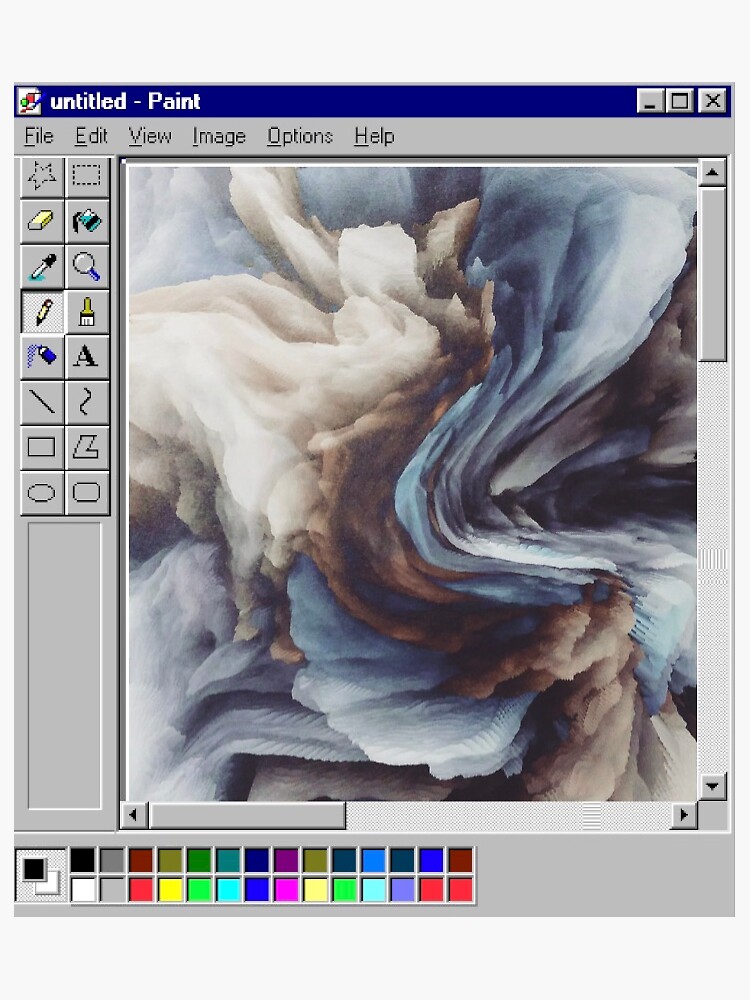
Task: Click the vertical scrollbar thumb
Action: point(712,274)
